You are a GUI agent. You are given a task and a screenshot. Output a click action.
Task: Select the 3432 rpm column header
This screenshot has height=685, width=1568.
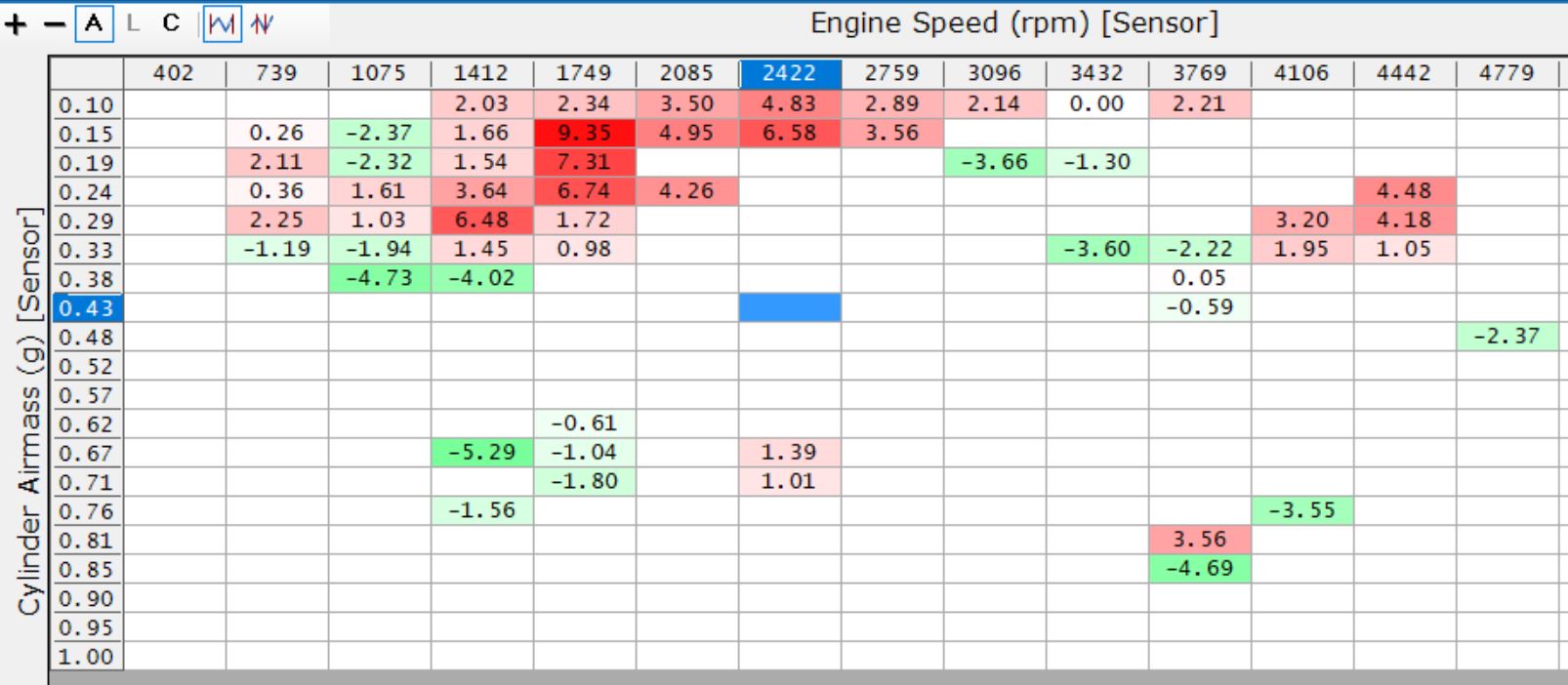(x=1097, y=74)
